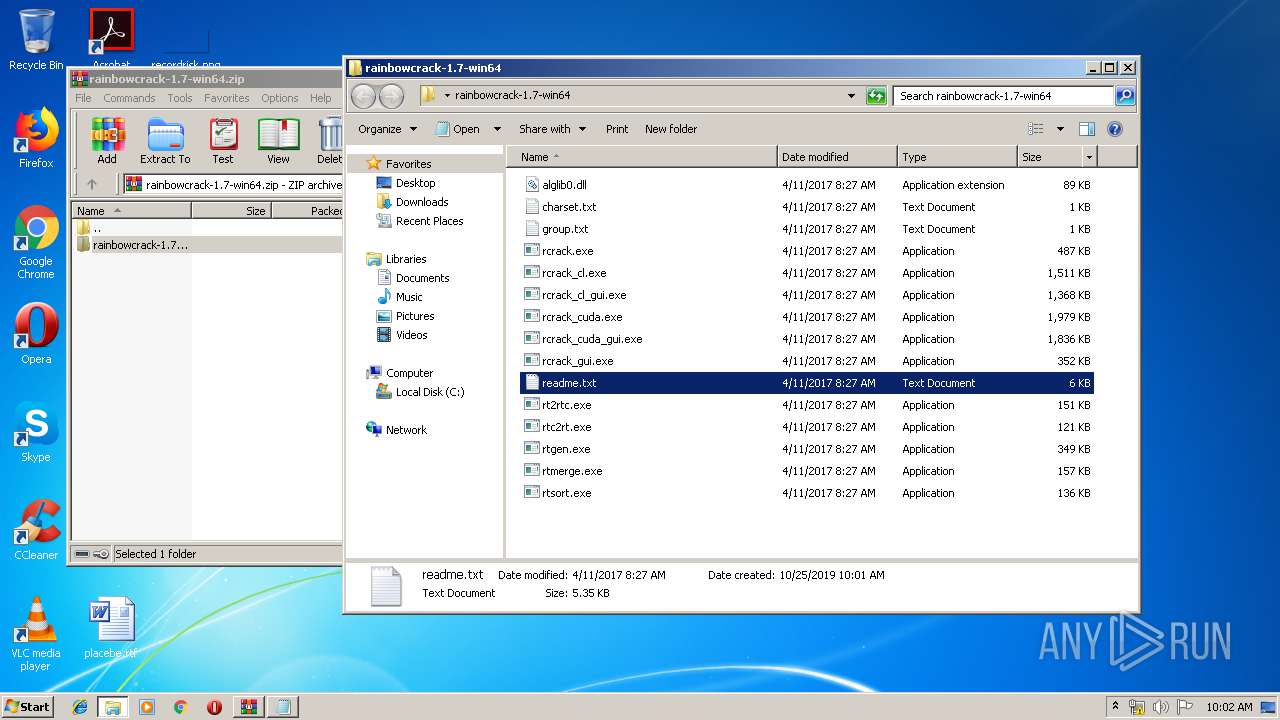
Task: Open Size column filter dropdown
Action: pyautogui.click(x=1089, y=157)
